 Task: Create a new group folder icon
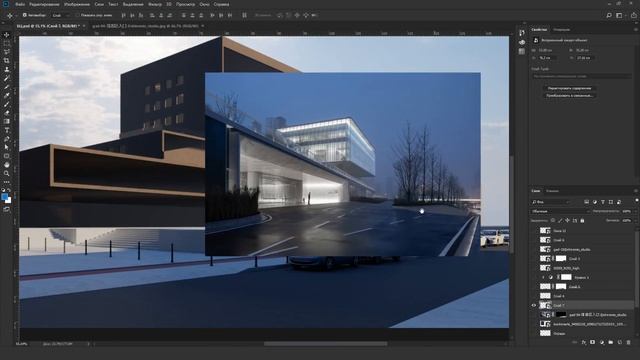611,342
